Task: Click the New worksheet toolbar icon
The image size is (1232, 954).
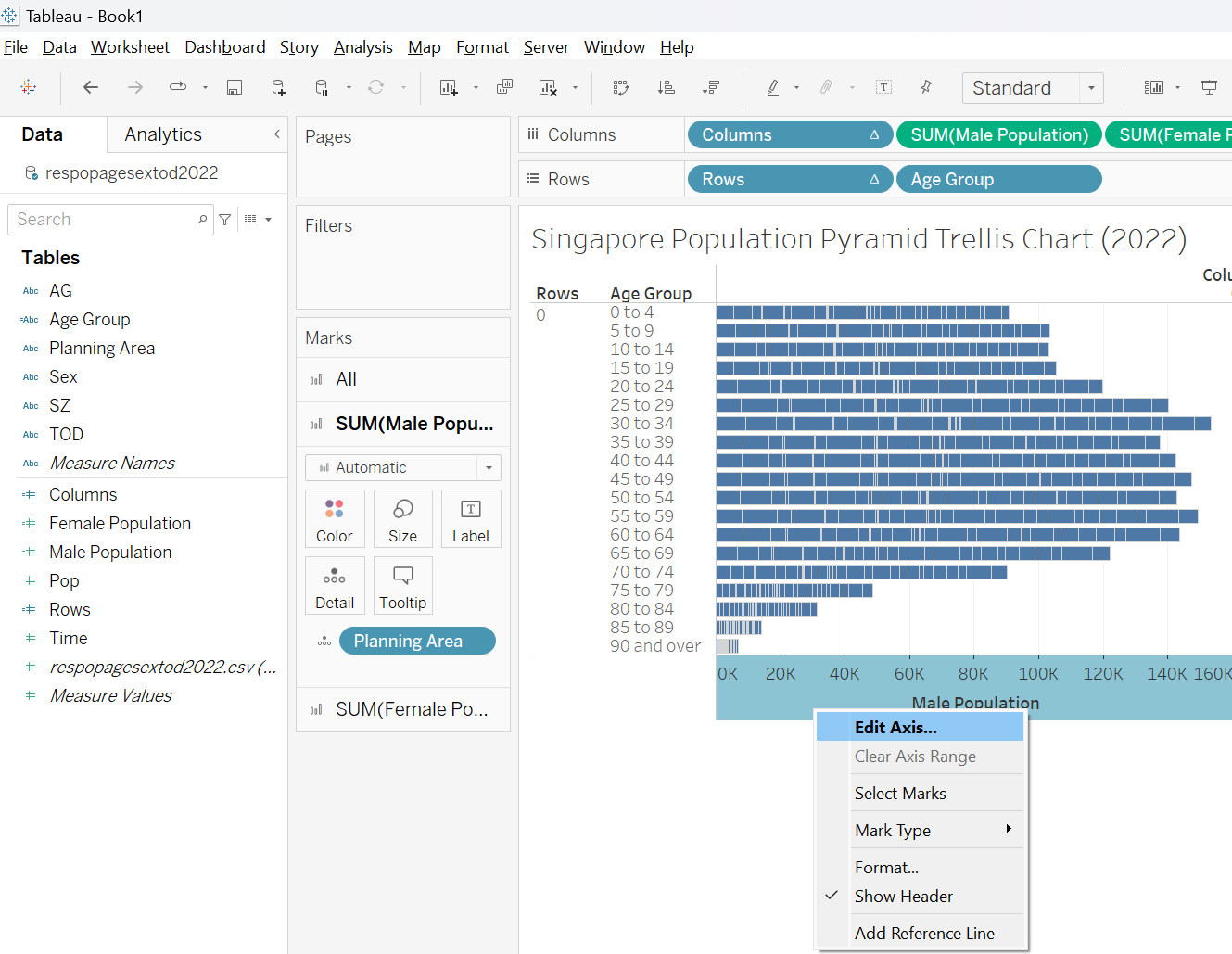Action: pos(449,87)
